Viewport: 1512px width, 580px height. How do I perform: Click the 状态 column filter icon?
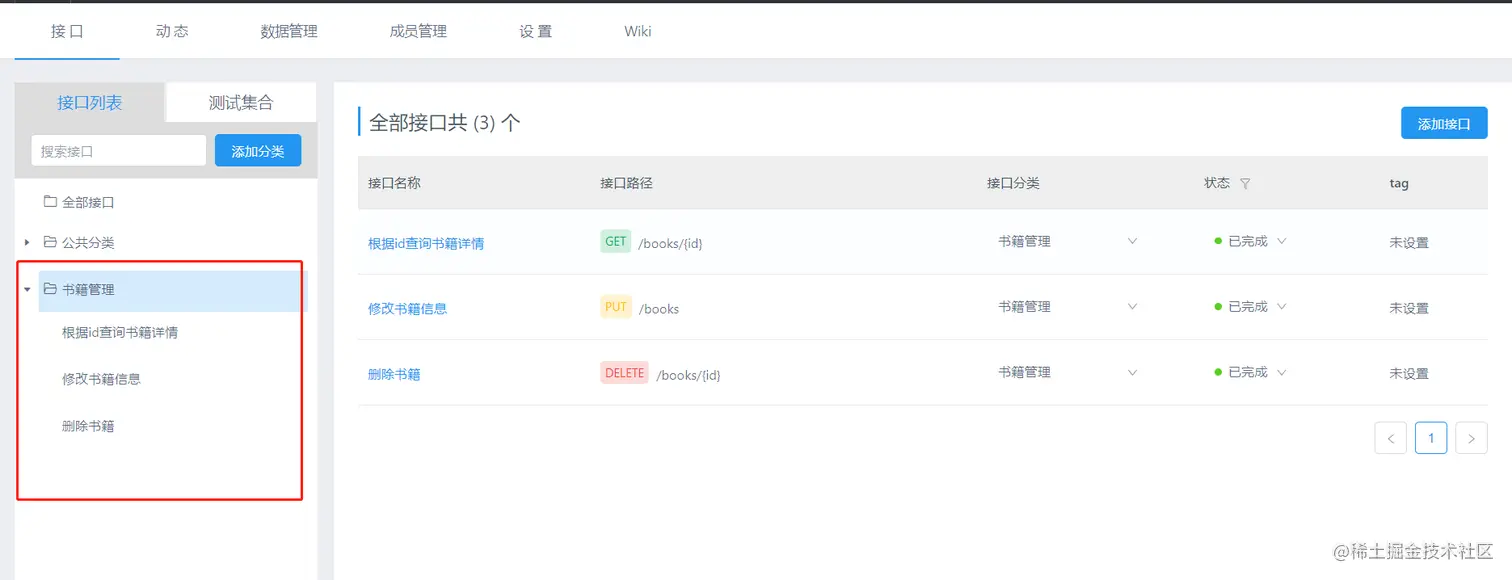pos(1245,184)
